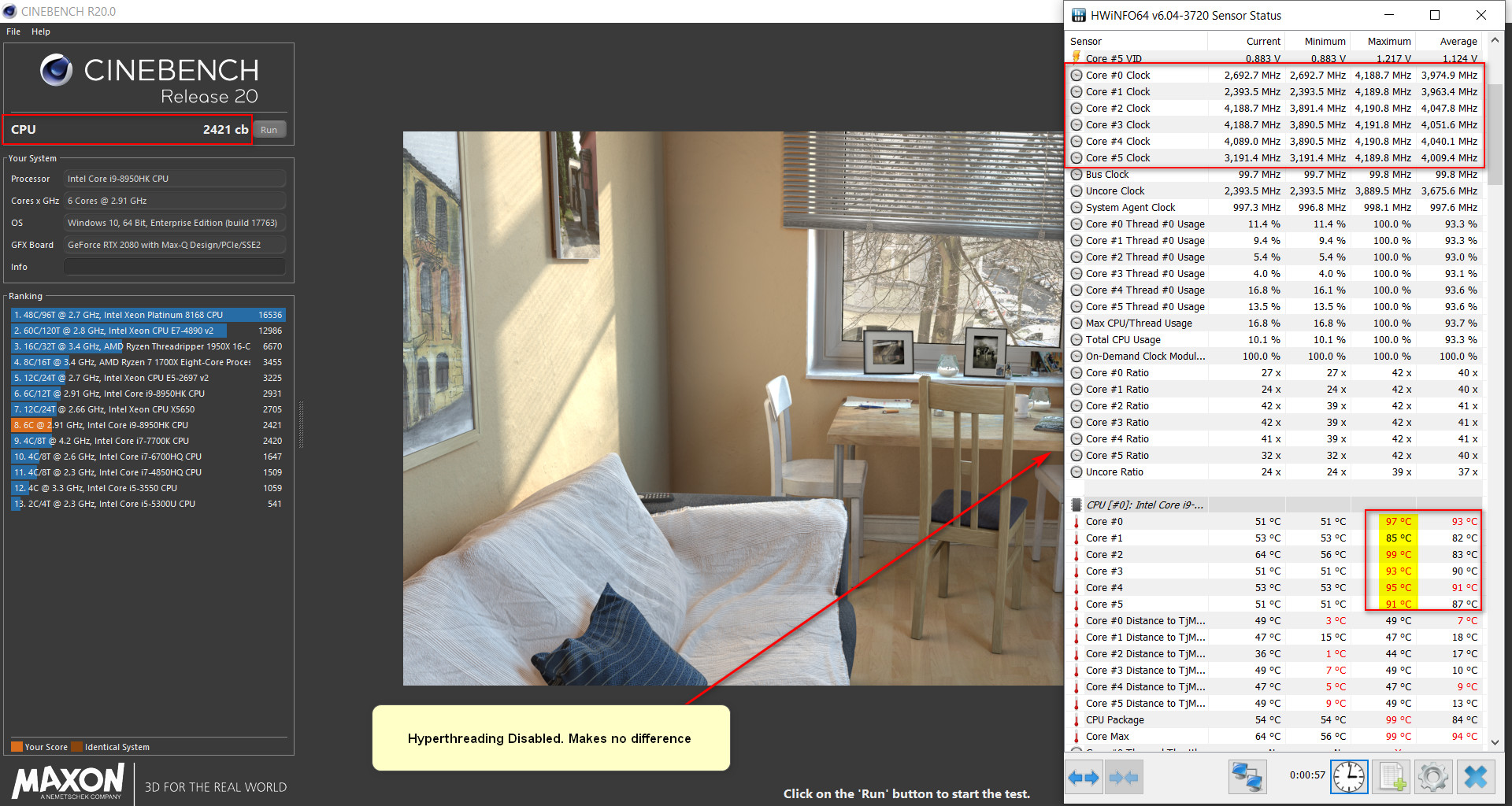1512x806 pixels.
Task: Click the Average column header
Action: 1450,41
